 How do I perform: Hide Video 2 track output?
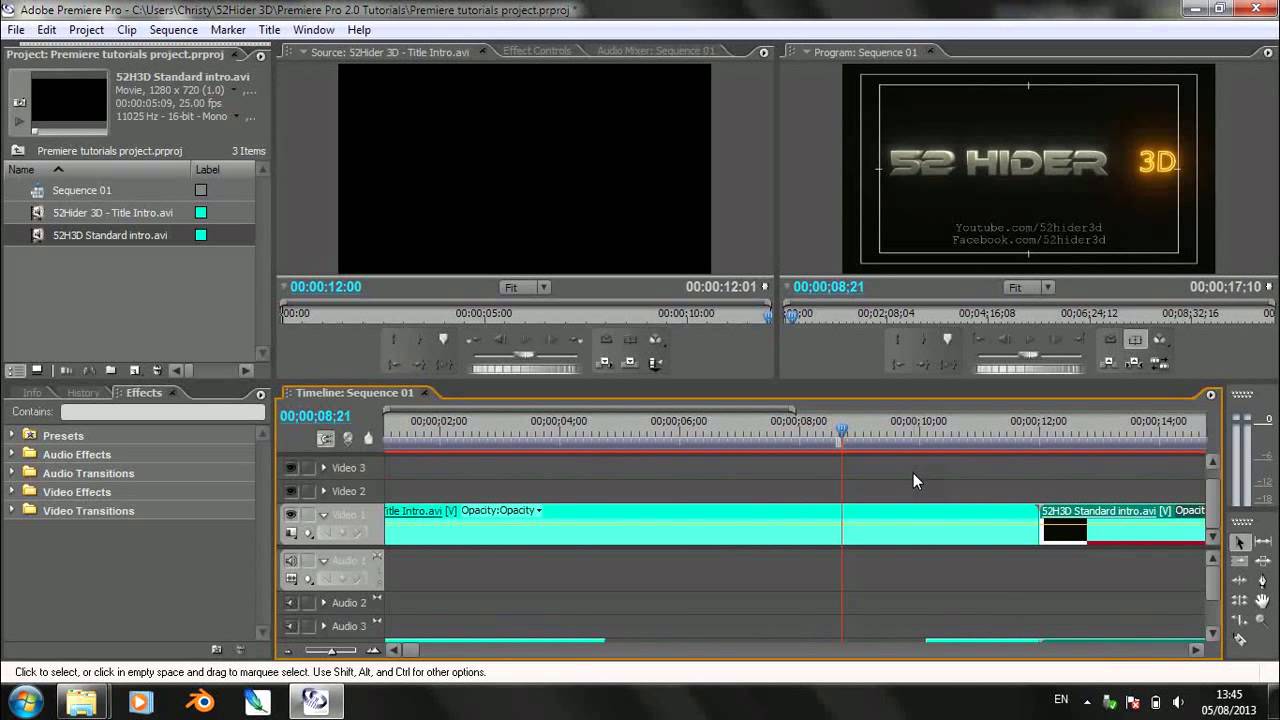291,491
